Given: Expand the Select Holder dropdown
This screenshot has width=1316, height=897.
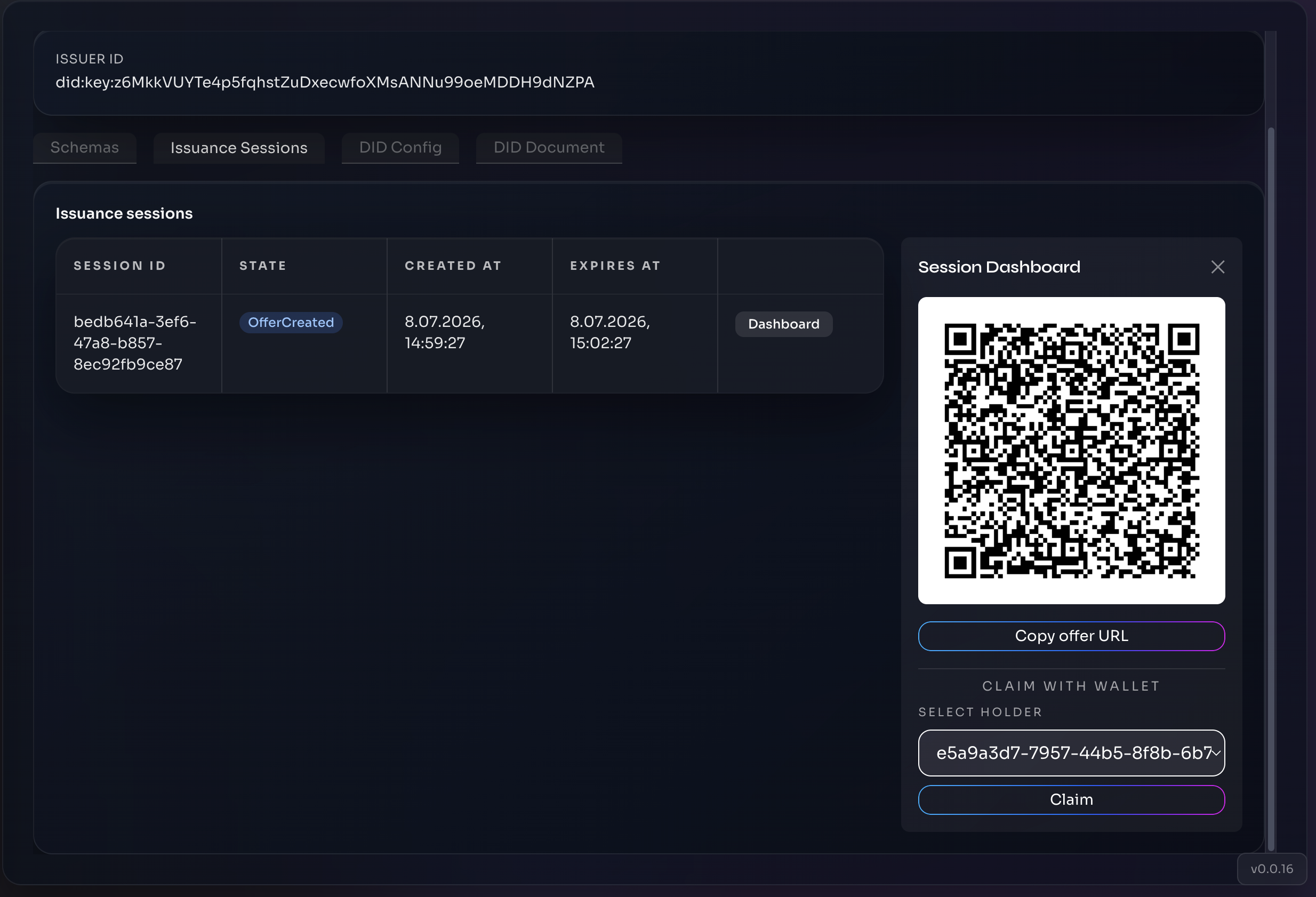Looking at the screenshot, I should 1071,752.
